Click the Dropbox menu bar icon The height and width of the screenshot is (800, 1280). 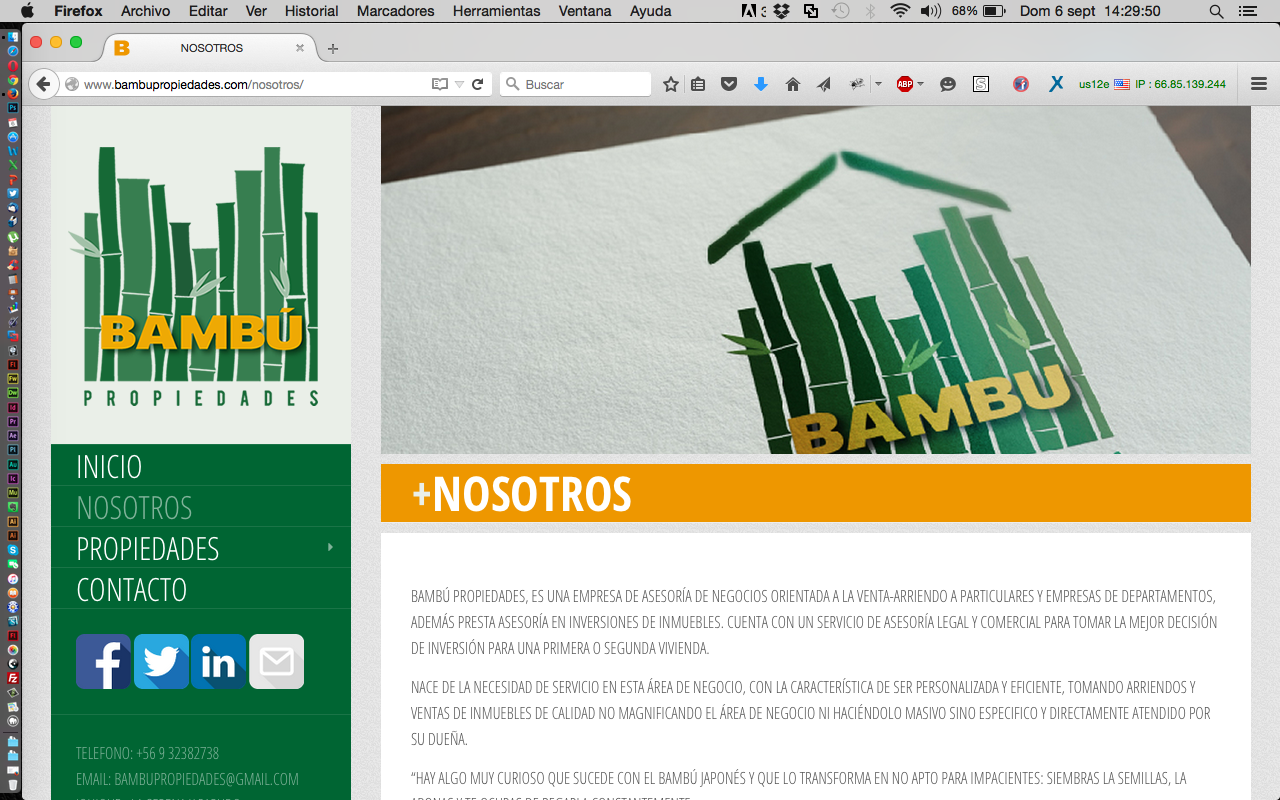[782, 11]
